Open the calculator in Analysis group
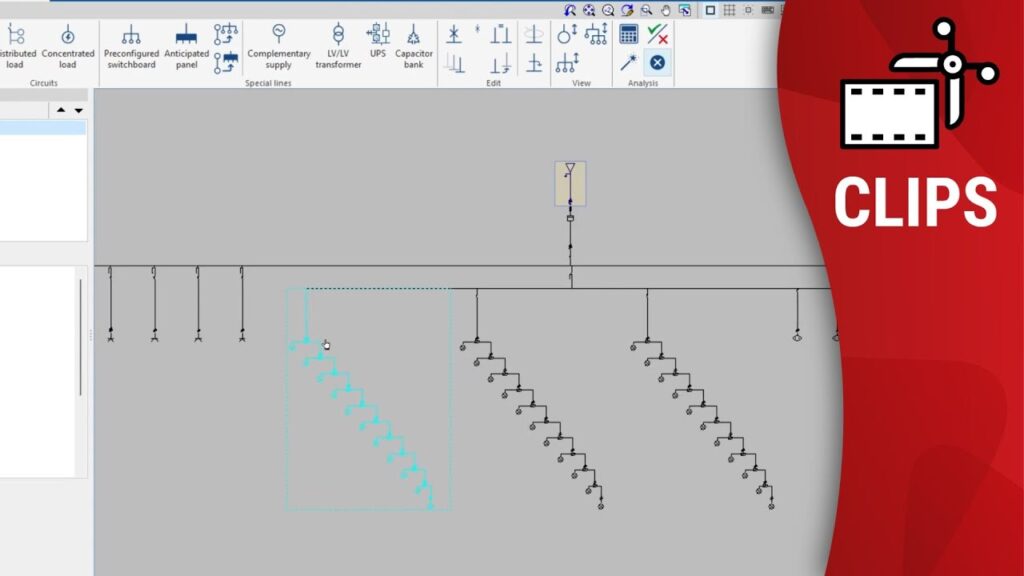This screenshot has width=1024, height=576. point(629,34)
